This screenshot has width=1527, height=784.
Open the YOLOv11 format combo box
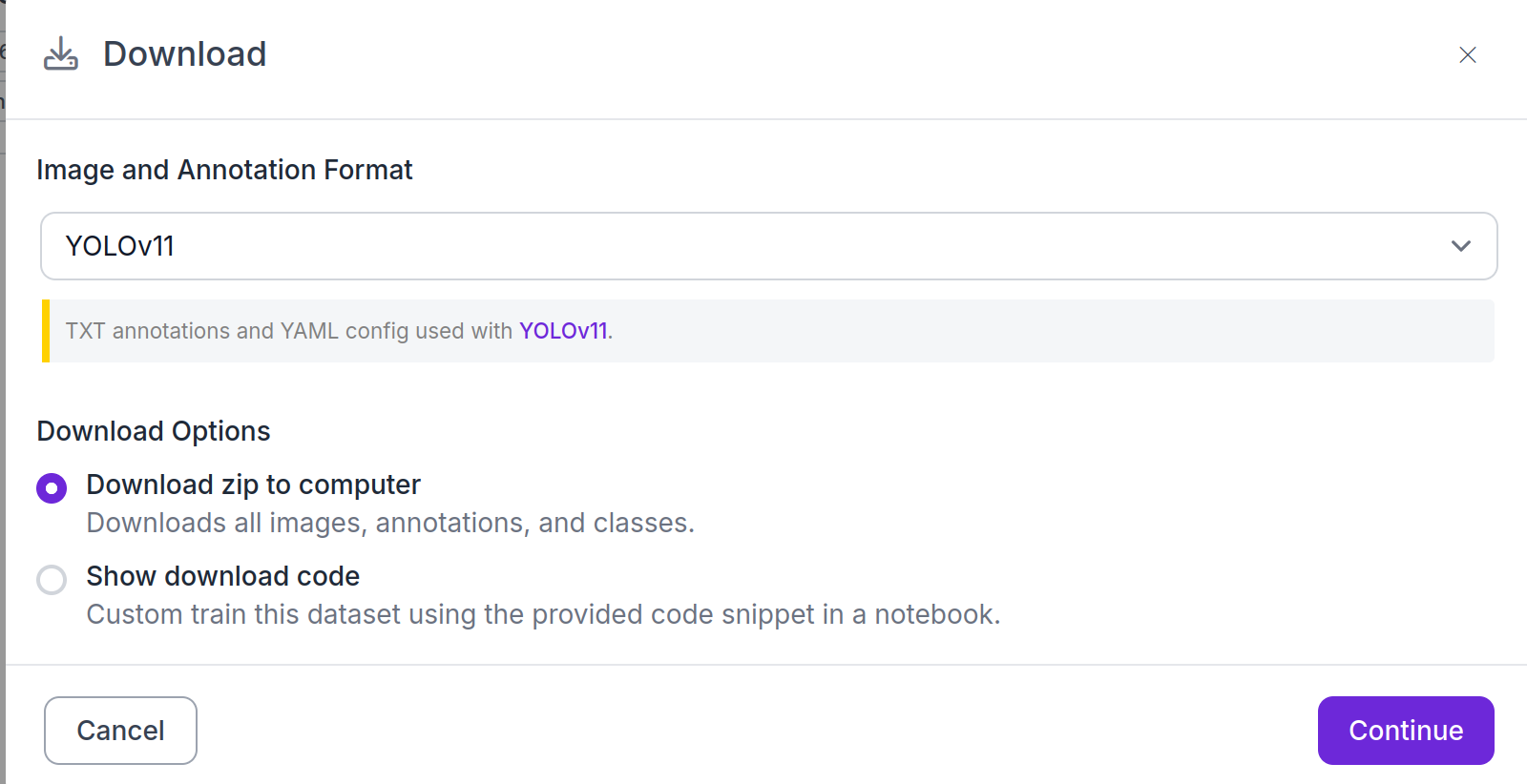coord(769,246)
